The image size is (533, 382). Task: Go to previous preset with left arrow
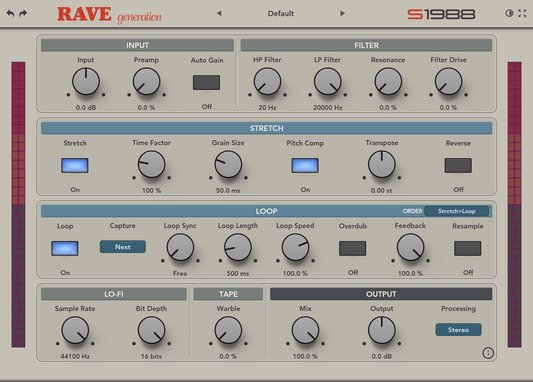tap(219, 13)
